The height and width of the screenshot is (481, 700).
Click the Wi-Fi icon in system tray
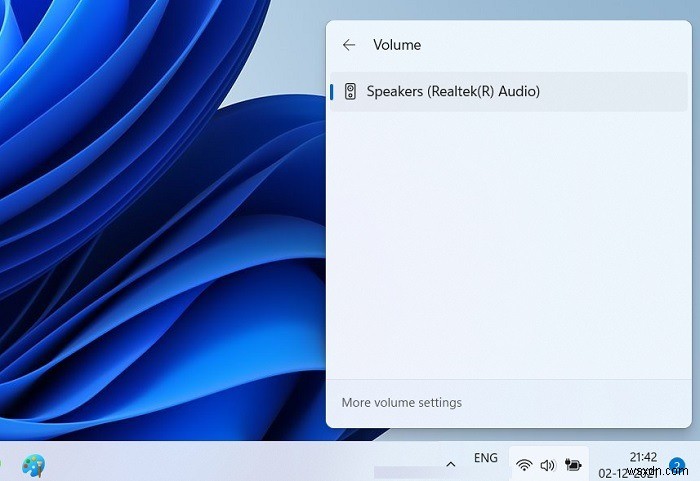(524, 465)
